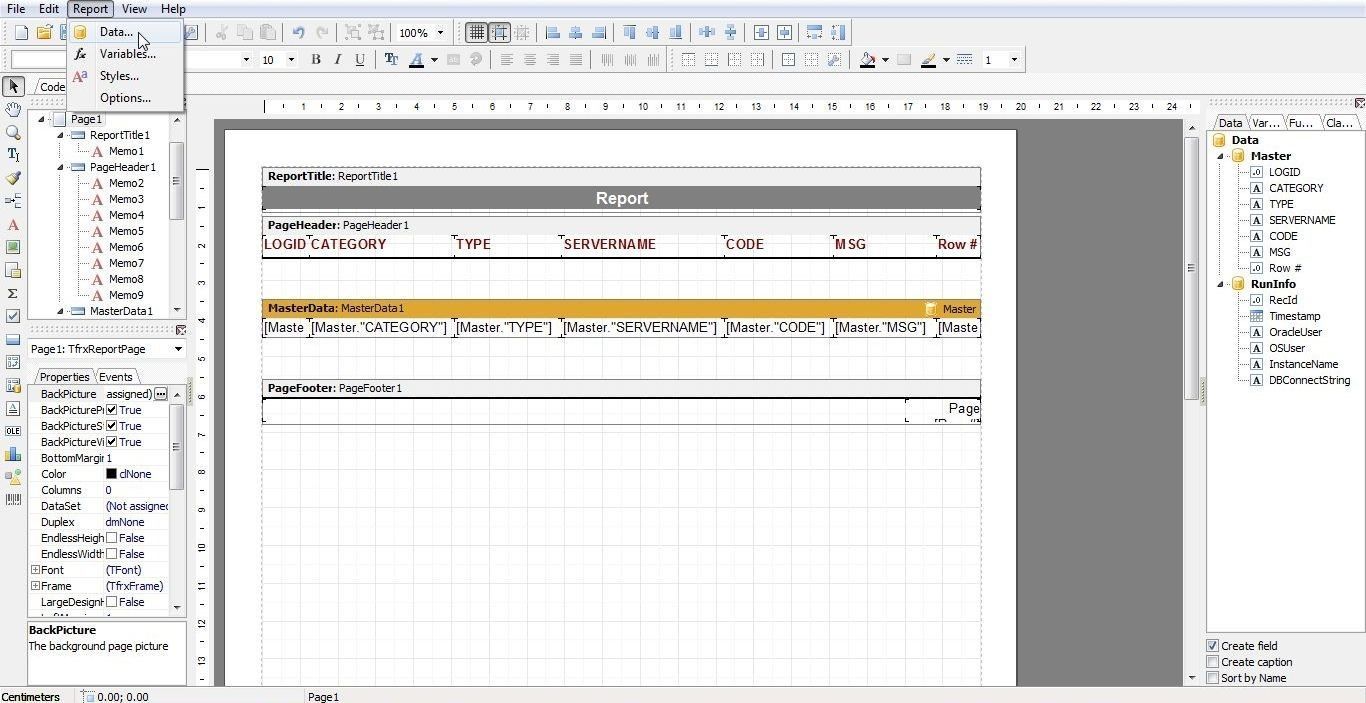Insert a Text object with the A tool
Screen dimensions: 1366x703
[x=13, y=225]
